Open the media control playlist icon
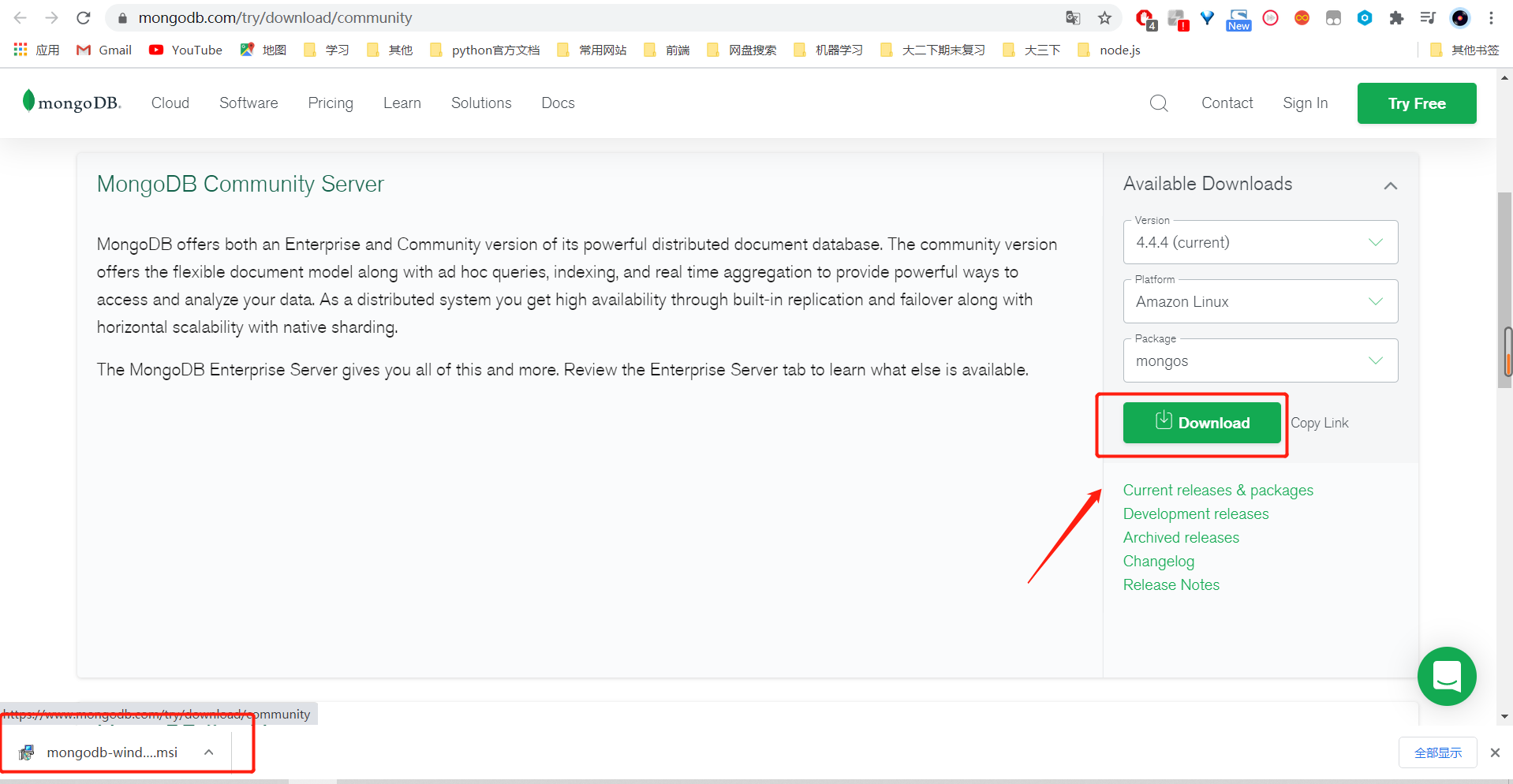 pyautogui.click(x=1428, y=17)
